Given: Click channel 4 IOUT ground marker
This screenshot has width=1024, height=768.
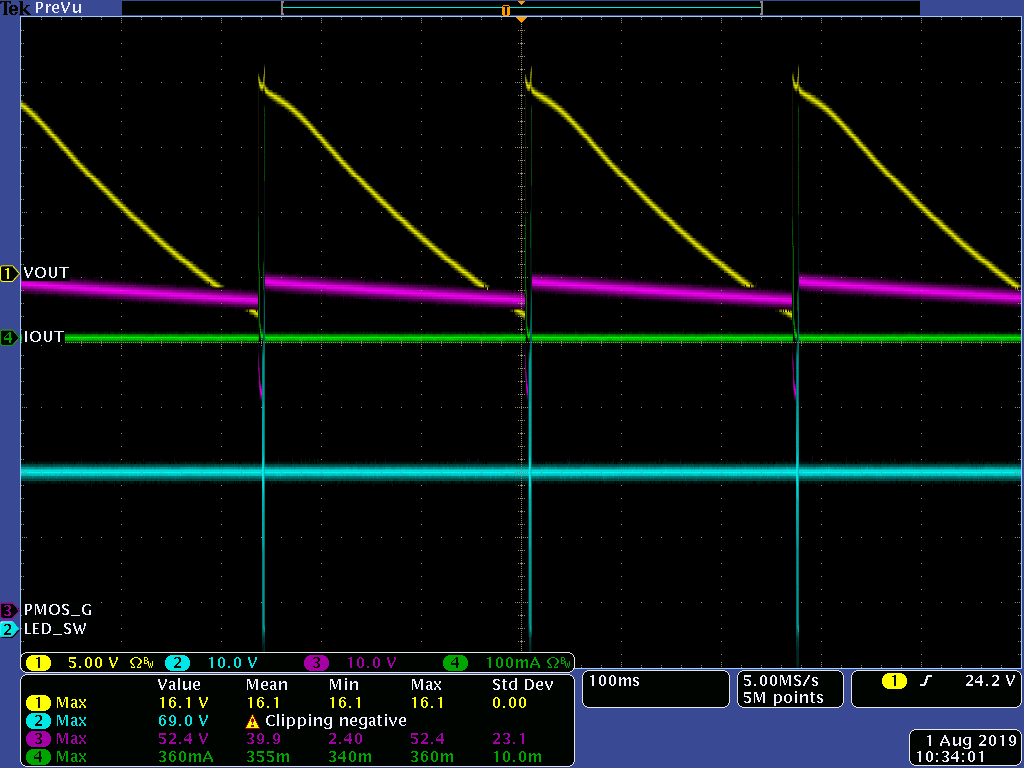Looking at the screenshot, I should pos(9,337).
